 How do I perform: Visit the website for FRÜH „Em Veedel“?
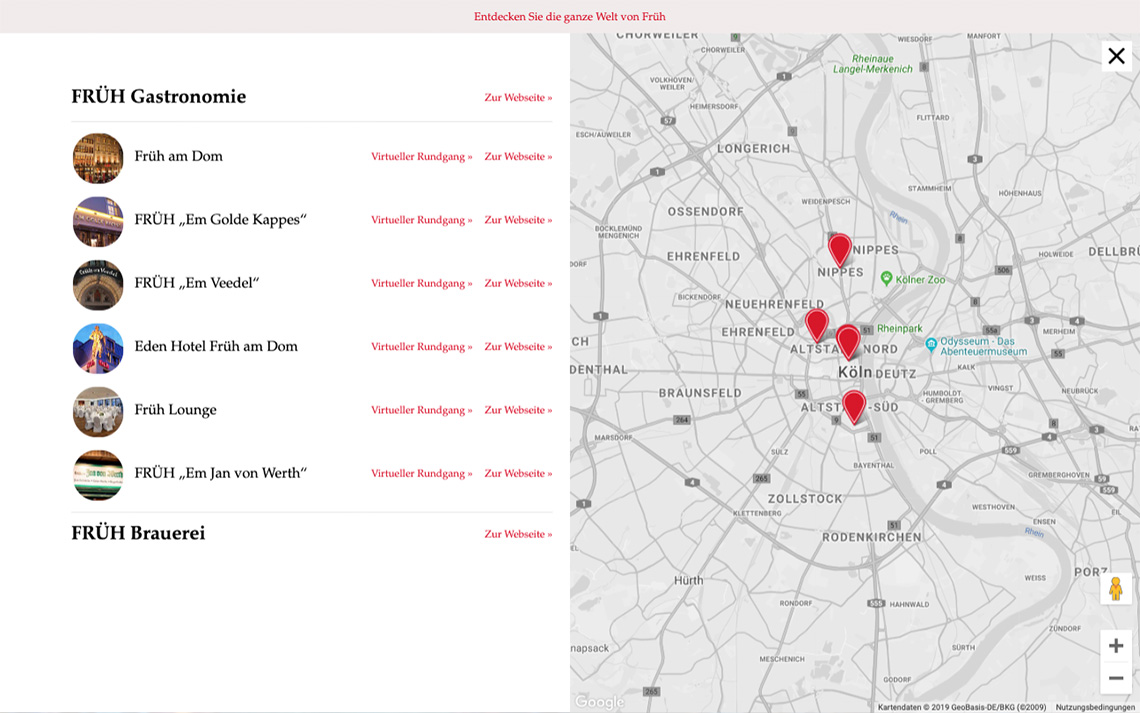click(x=518, y=284)
